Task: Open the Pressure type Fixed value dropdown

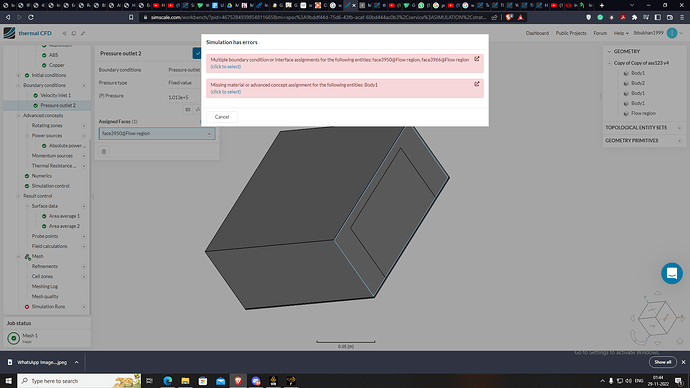Action: point(184,83)
